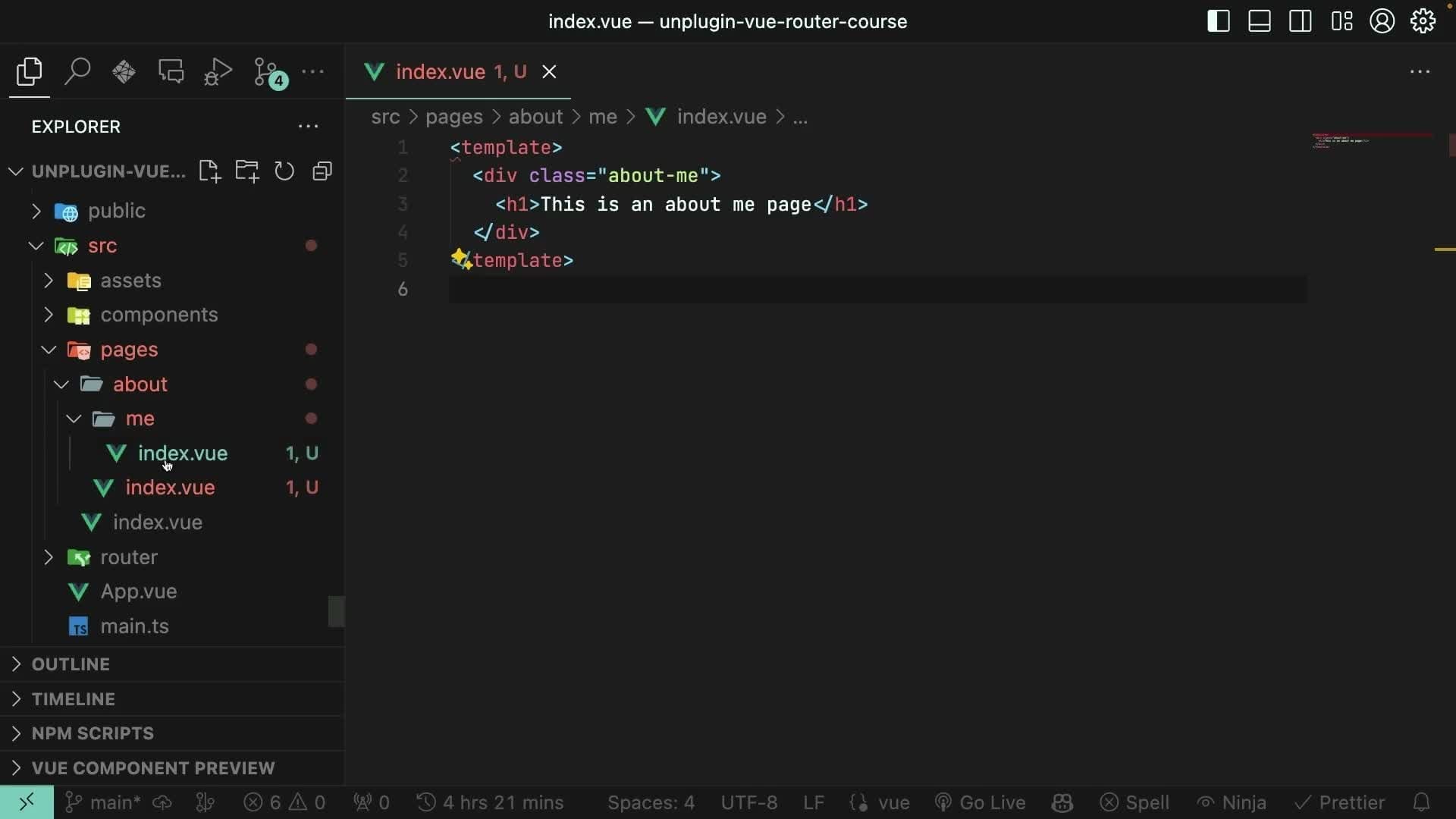The image size is (1456, 819).
Task: Expand the components folder
Action: [49, 315]
